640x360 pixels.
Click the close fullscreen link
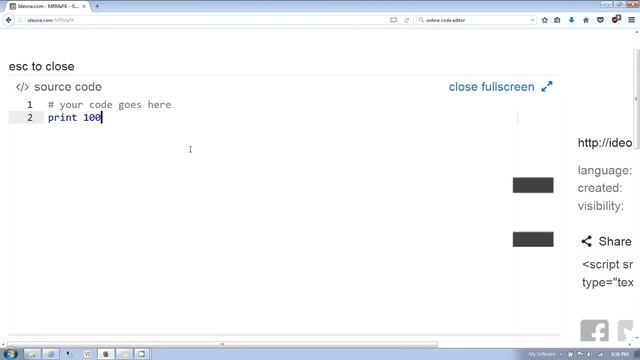coord(491,87)
